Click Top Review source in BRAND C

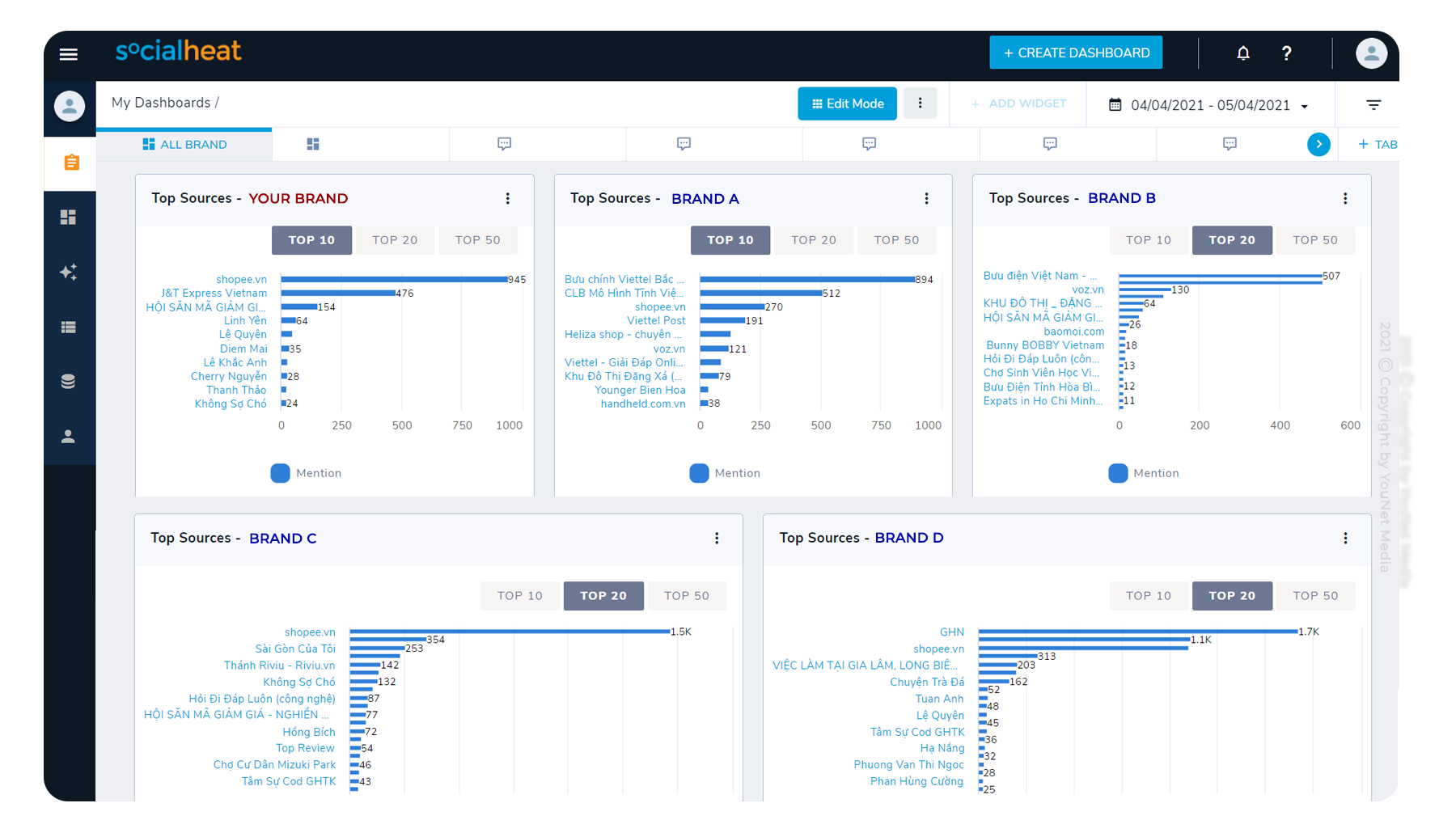point(305,749)
